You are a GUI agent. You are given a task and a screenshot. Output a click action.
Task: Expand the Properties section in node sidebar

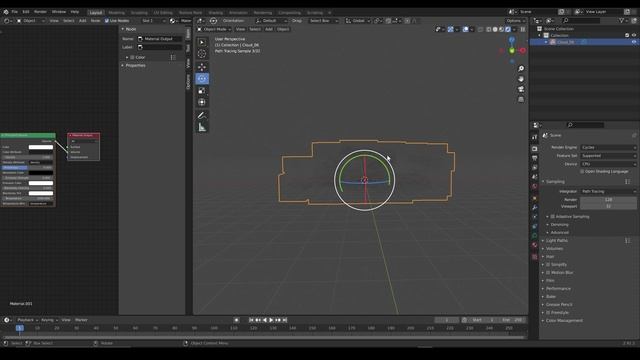[x=136, y=65]
